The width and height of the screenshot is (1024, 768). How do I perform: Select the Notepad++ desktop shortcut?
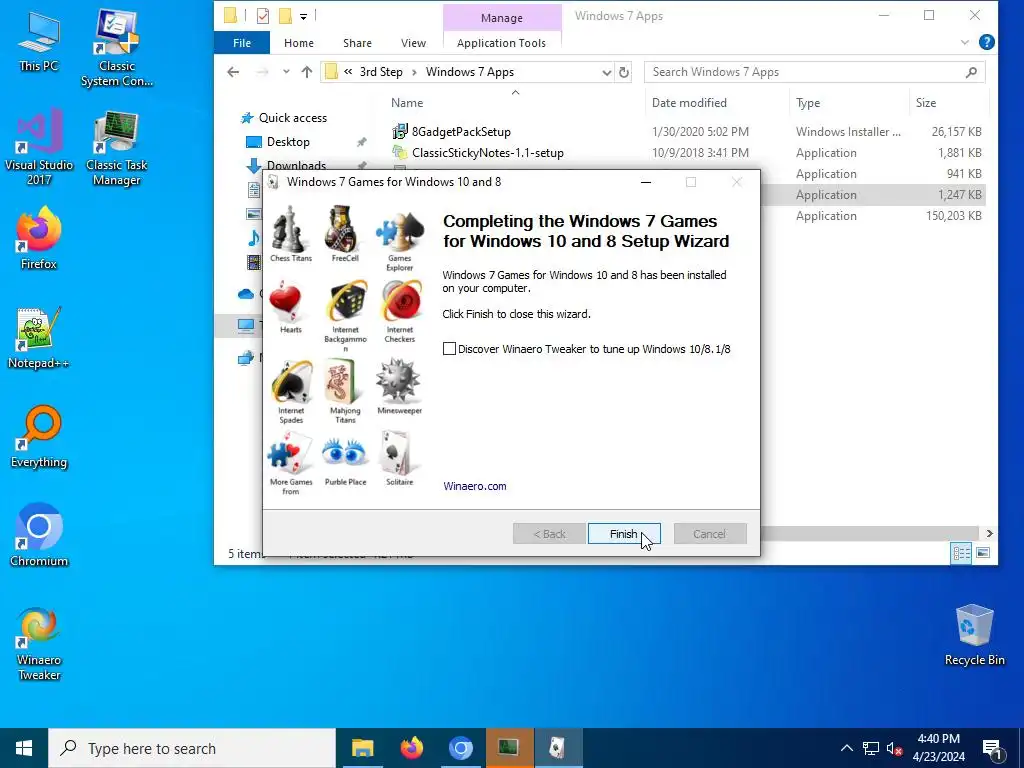(39, 338)
